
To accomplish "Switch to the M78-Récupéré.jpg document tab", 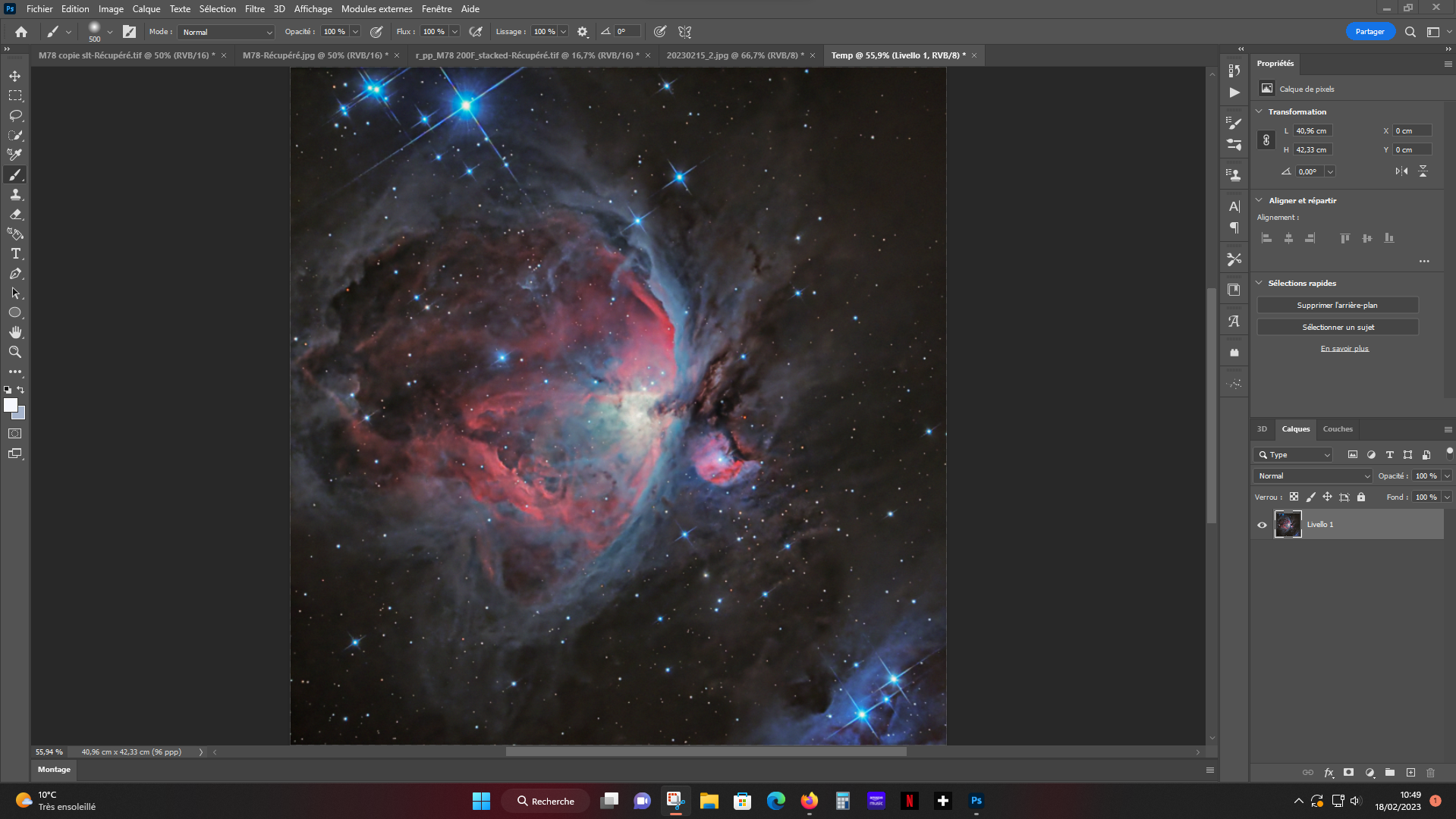I will [x=316, y=55].
